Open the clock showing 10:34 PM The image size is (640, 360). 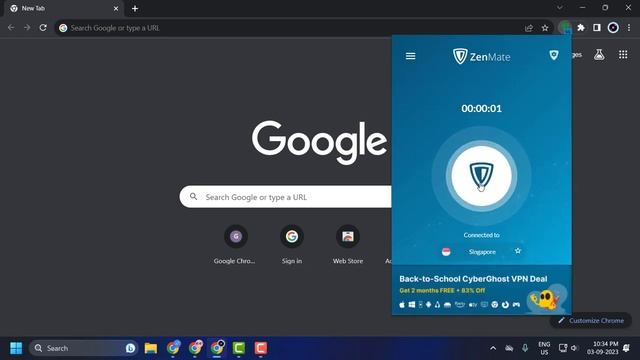pyautogui.click(x=603, y=348)
